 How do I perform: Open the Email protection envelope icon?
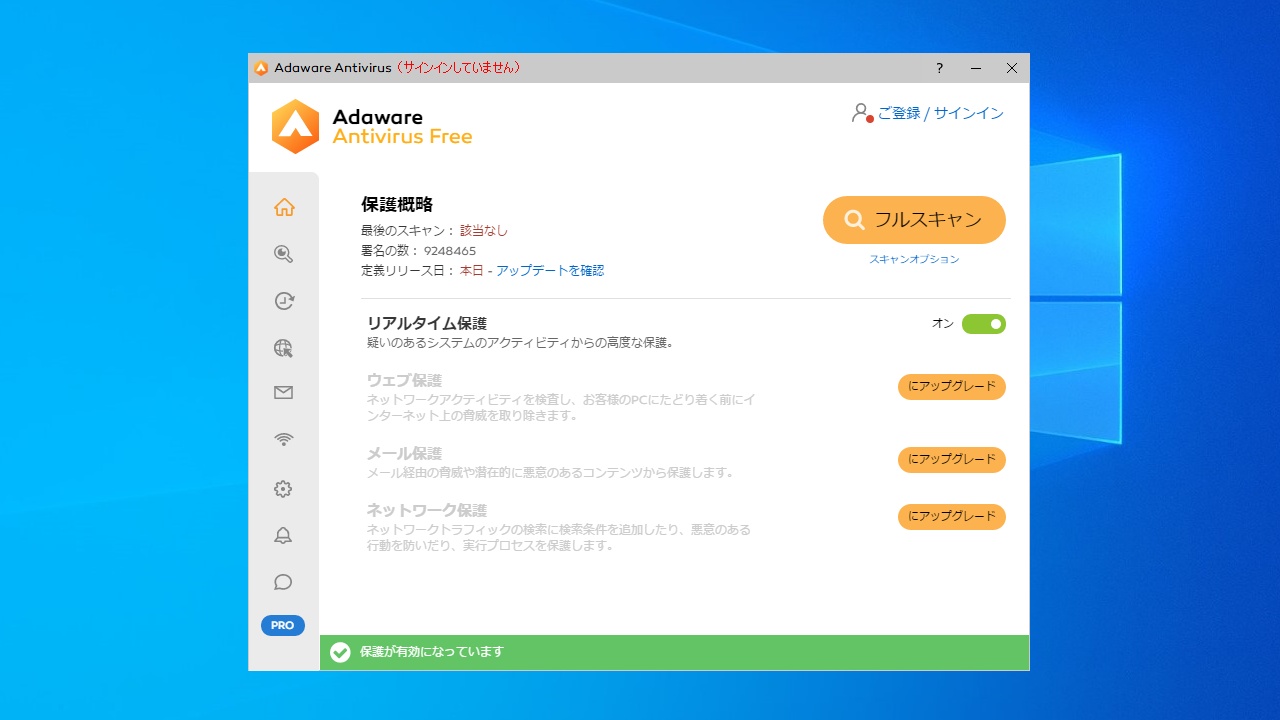pyautogui.click(x=284, y=393)
